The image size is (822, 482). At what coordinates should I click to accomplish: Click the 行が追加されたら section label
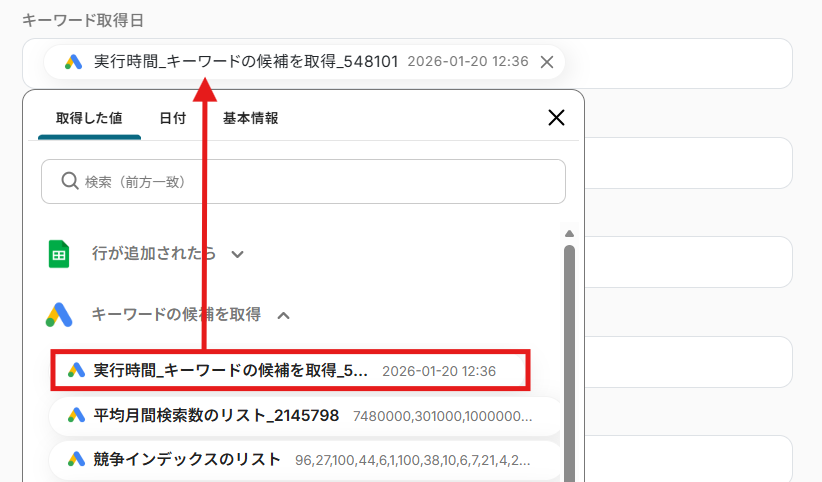tap(154, 253)
